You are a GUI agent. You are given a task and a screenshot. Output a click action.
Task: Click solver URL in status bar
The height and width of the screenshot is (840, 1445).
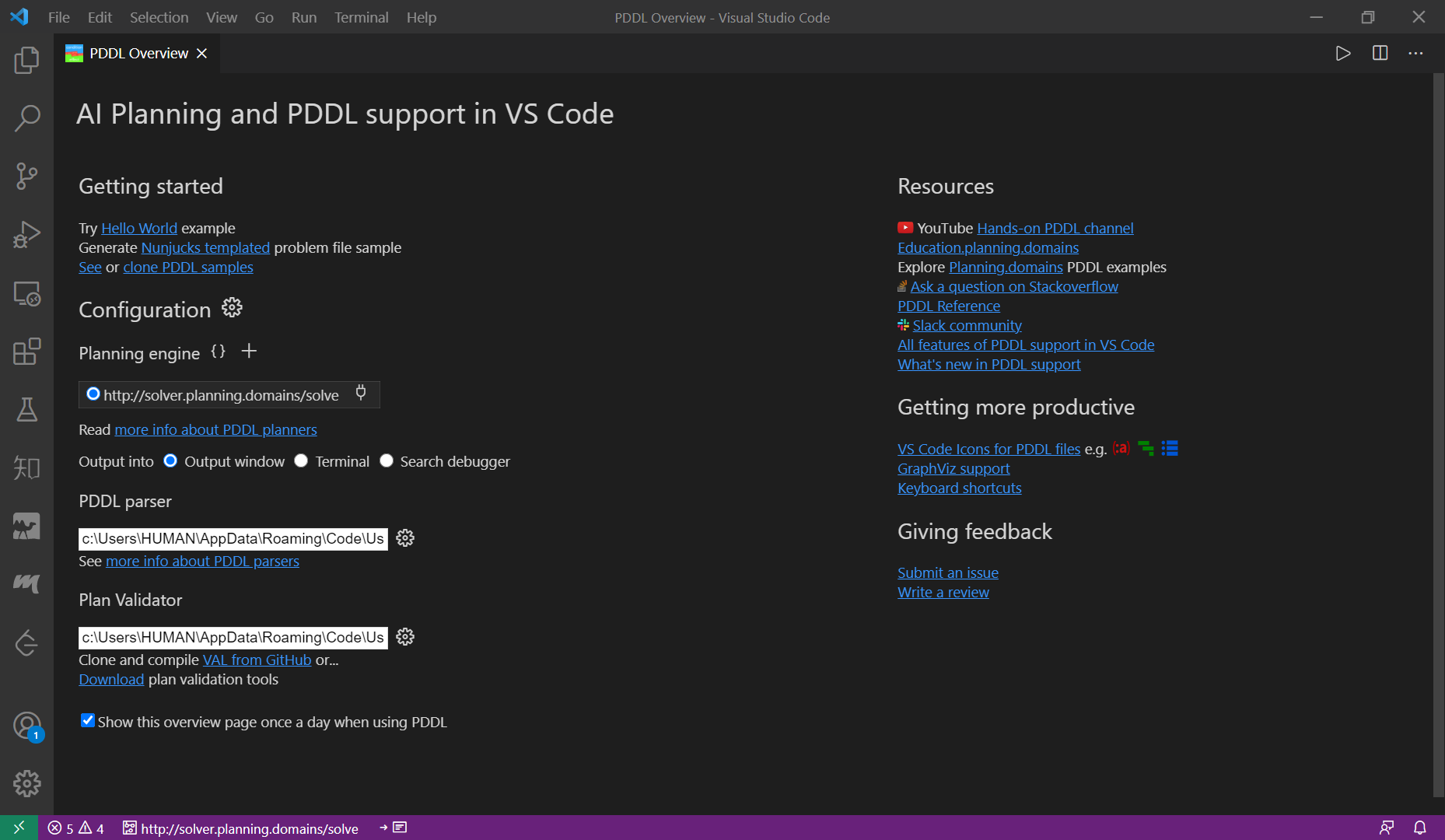(241, 828)
